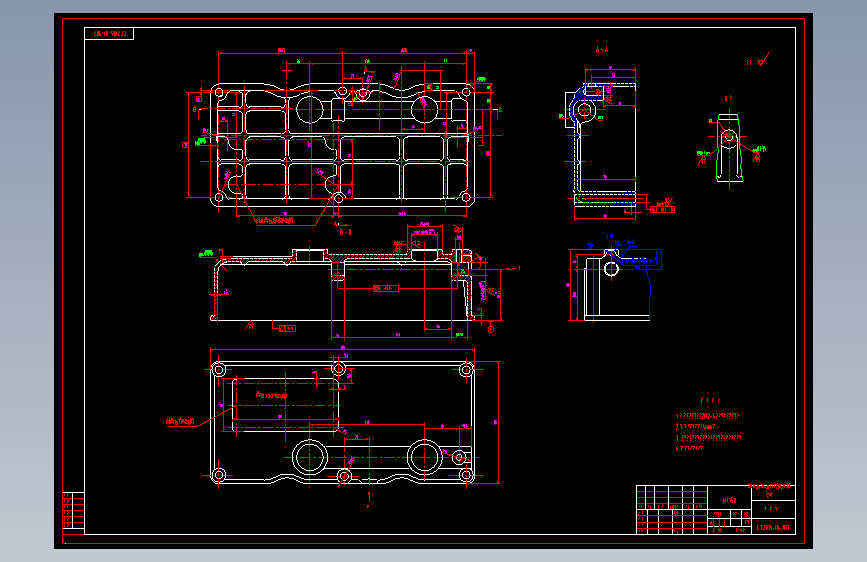Click the A-A section view label

point(602,50)
